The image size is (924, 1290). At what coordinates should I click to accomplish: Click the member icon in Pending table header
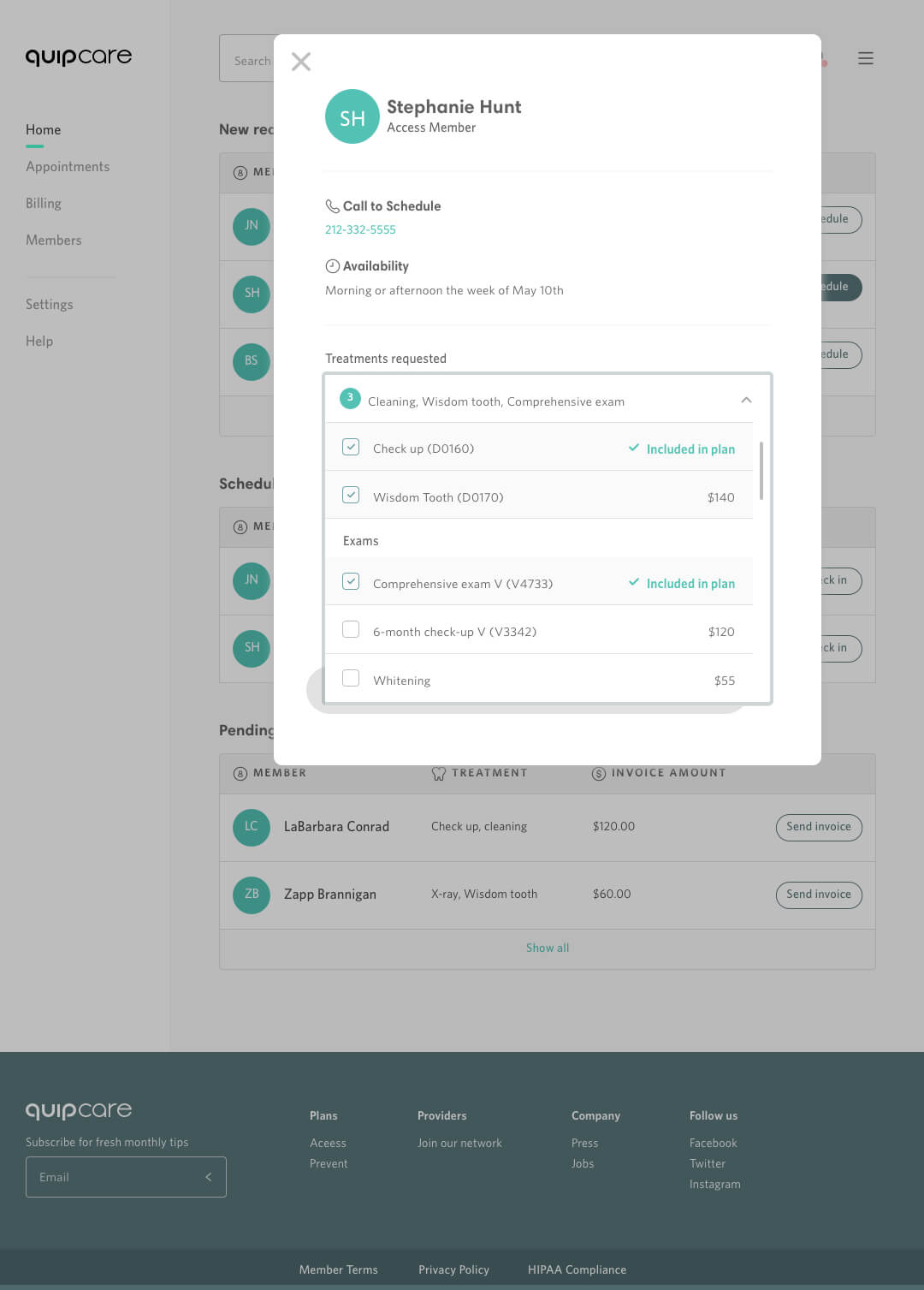(240, 773)
